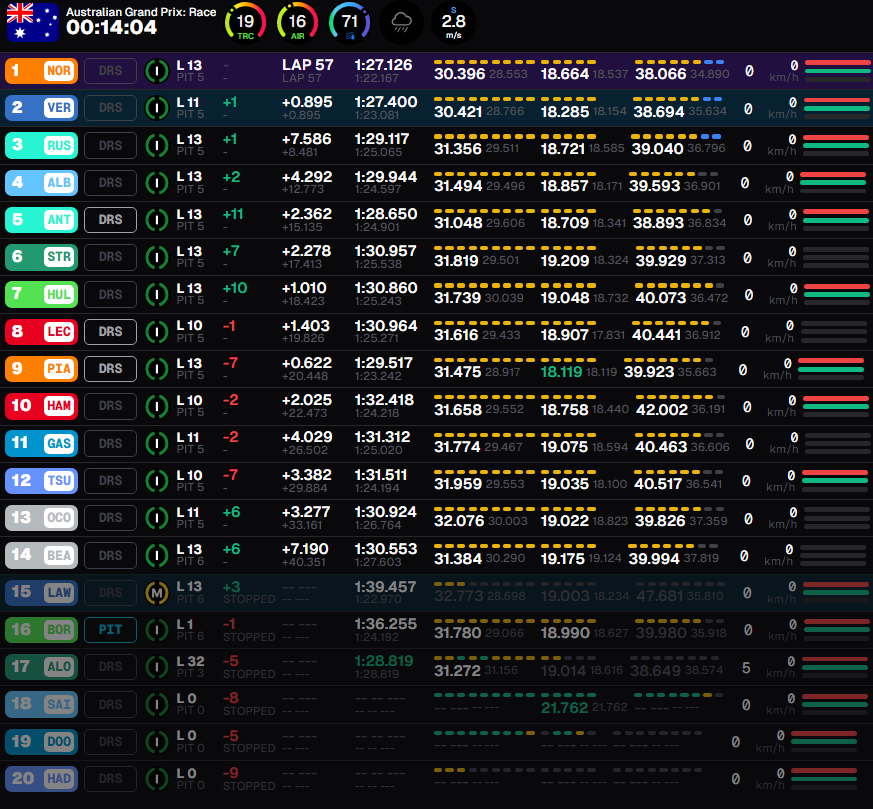
Task: Click HAM sector three time 42.002
Action: [661, 410]
